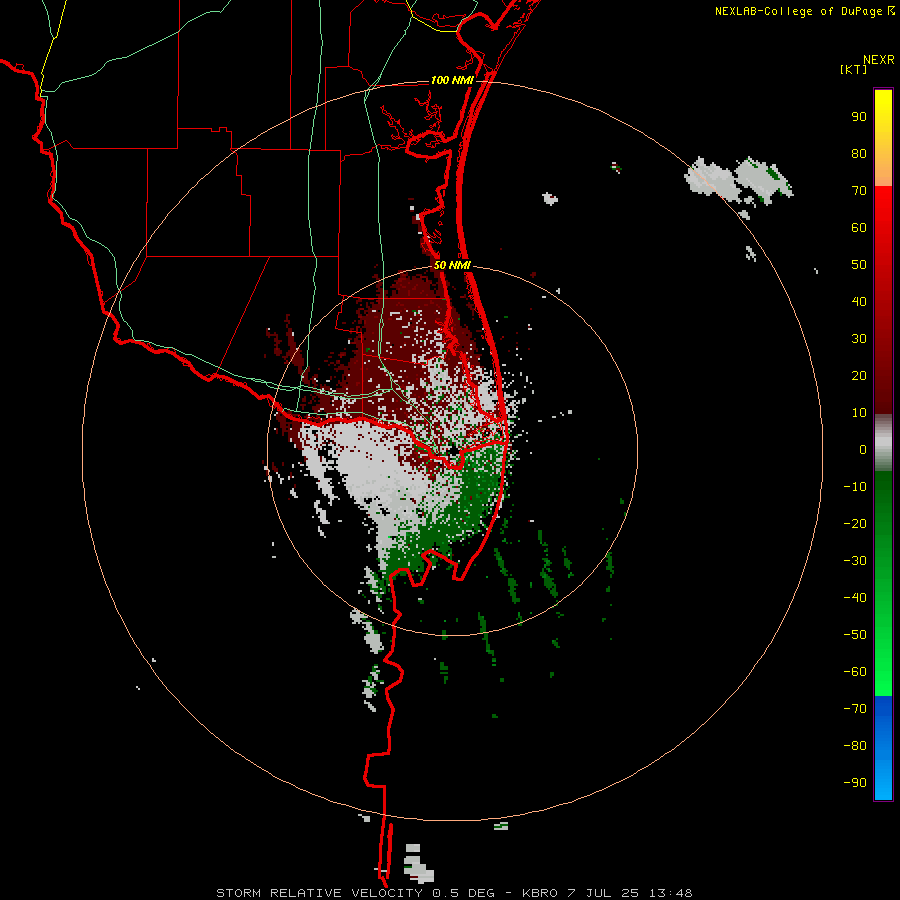Click the positive 20 scale value
This screenshot has width=900, height=900.
click(859, 375)
